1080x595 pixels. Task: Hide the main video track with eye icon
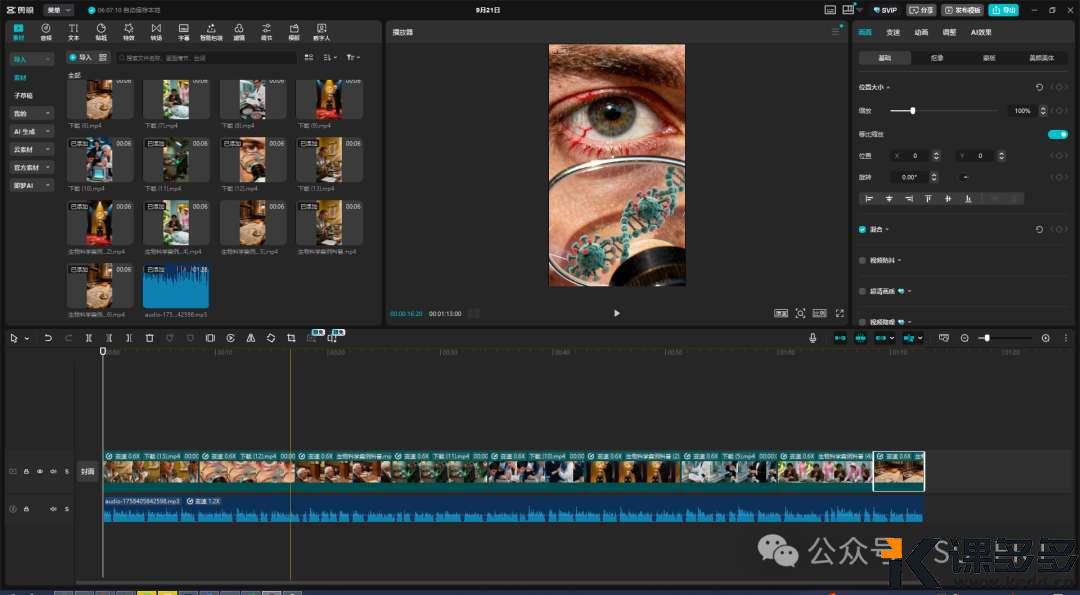(40, 471)
